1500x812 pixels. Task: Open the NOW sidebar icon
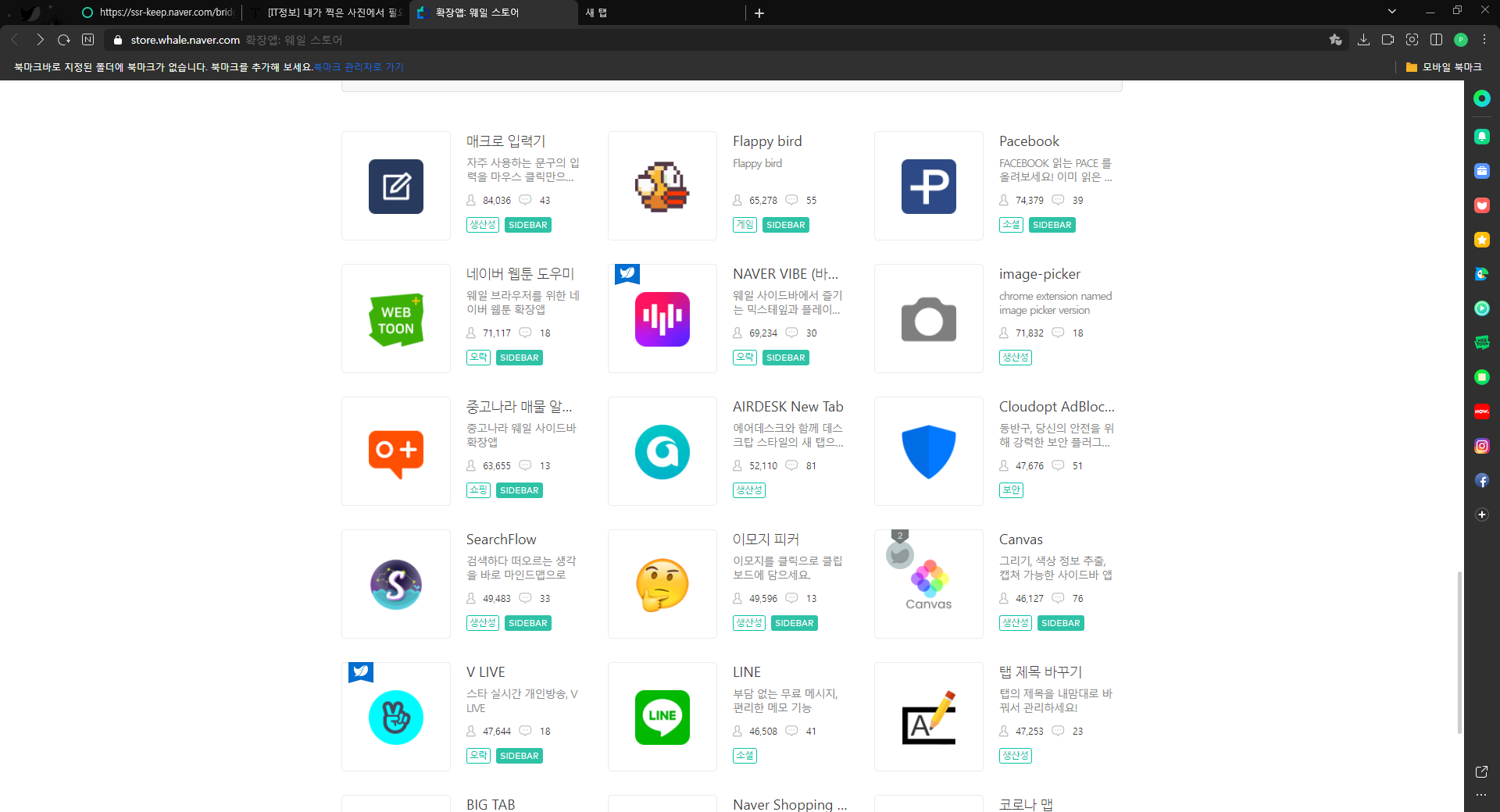[x=1482, y=411]
